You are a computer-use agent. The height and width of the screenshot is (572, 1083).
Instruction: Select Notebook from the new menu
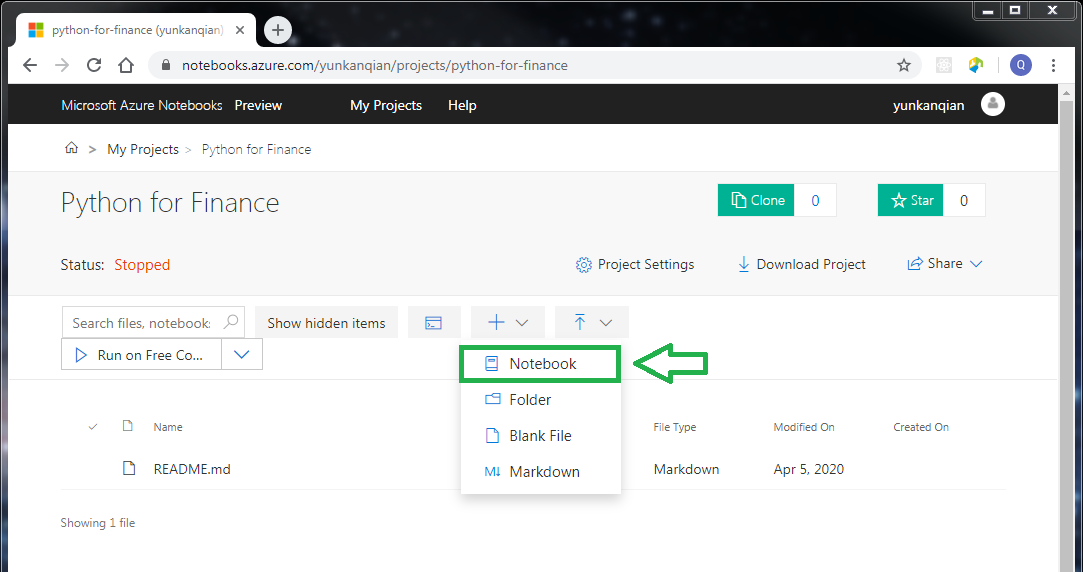tap(540, 364)
